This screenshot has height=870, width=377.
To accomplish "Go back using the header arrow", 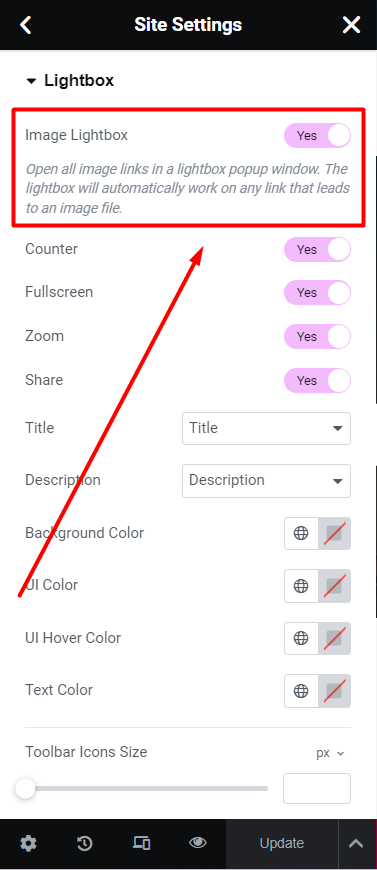I will (x=26, y=25).
